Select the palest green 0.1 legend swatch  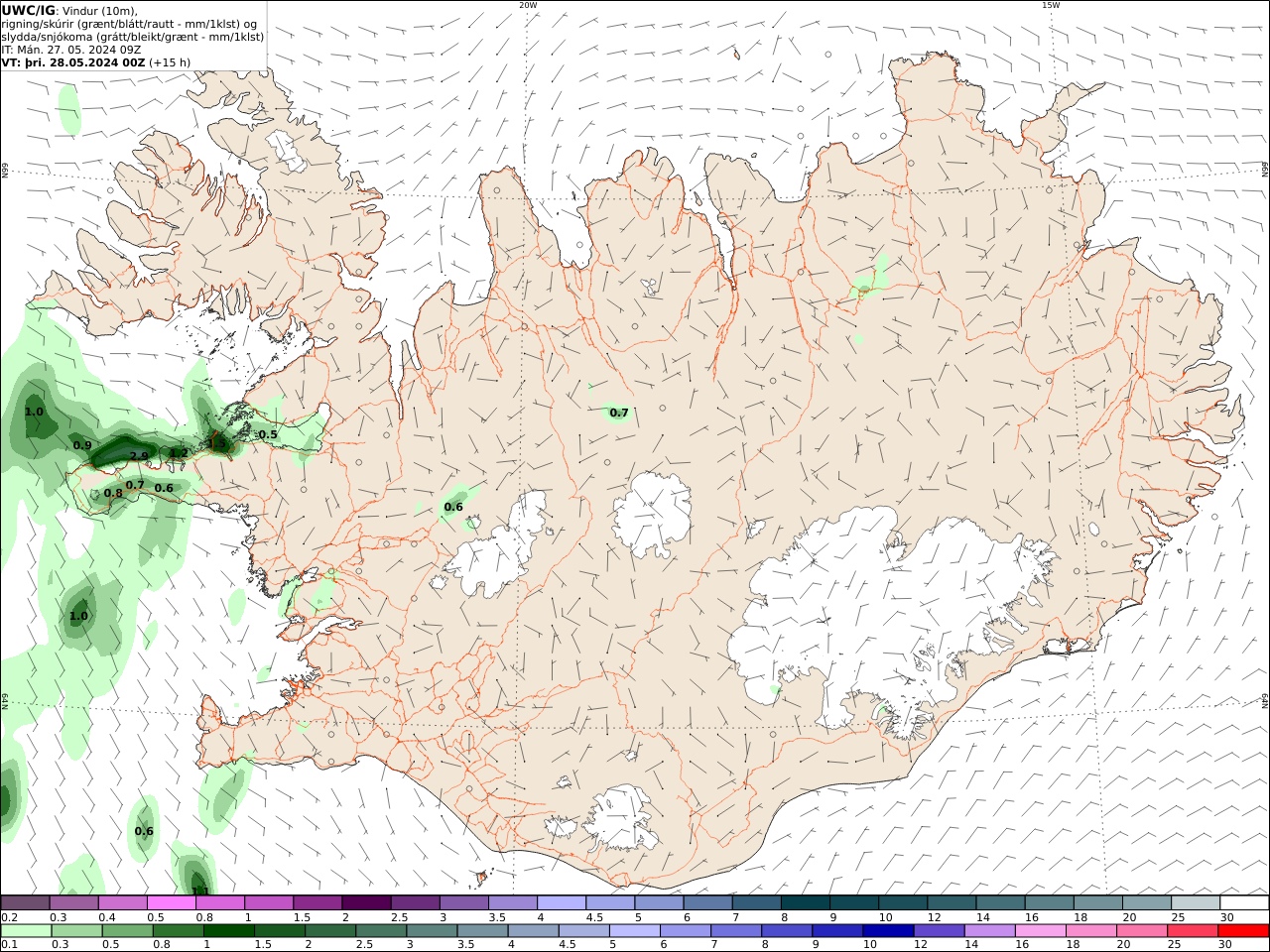(x=26, y=931)
